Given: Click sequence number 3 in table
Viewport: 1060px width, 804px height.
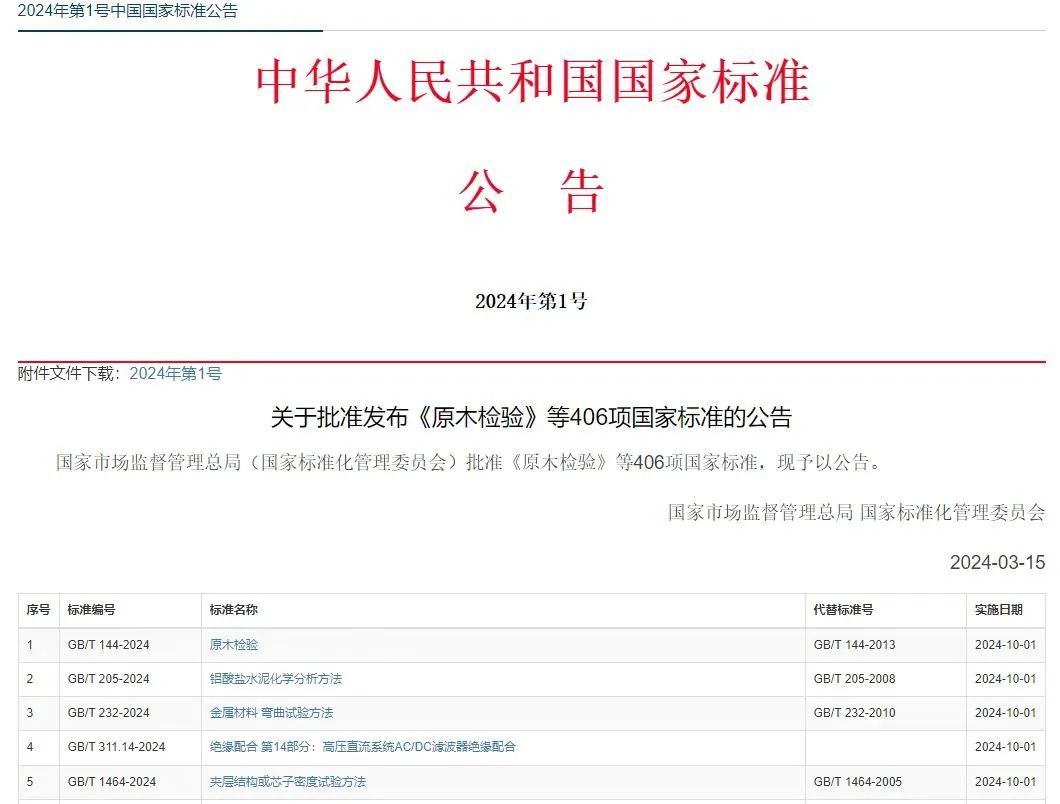Looking at the screenshot, I should [30, 713].
